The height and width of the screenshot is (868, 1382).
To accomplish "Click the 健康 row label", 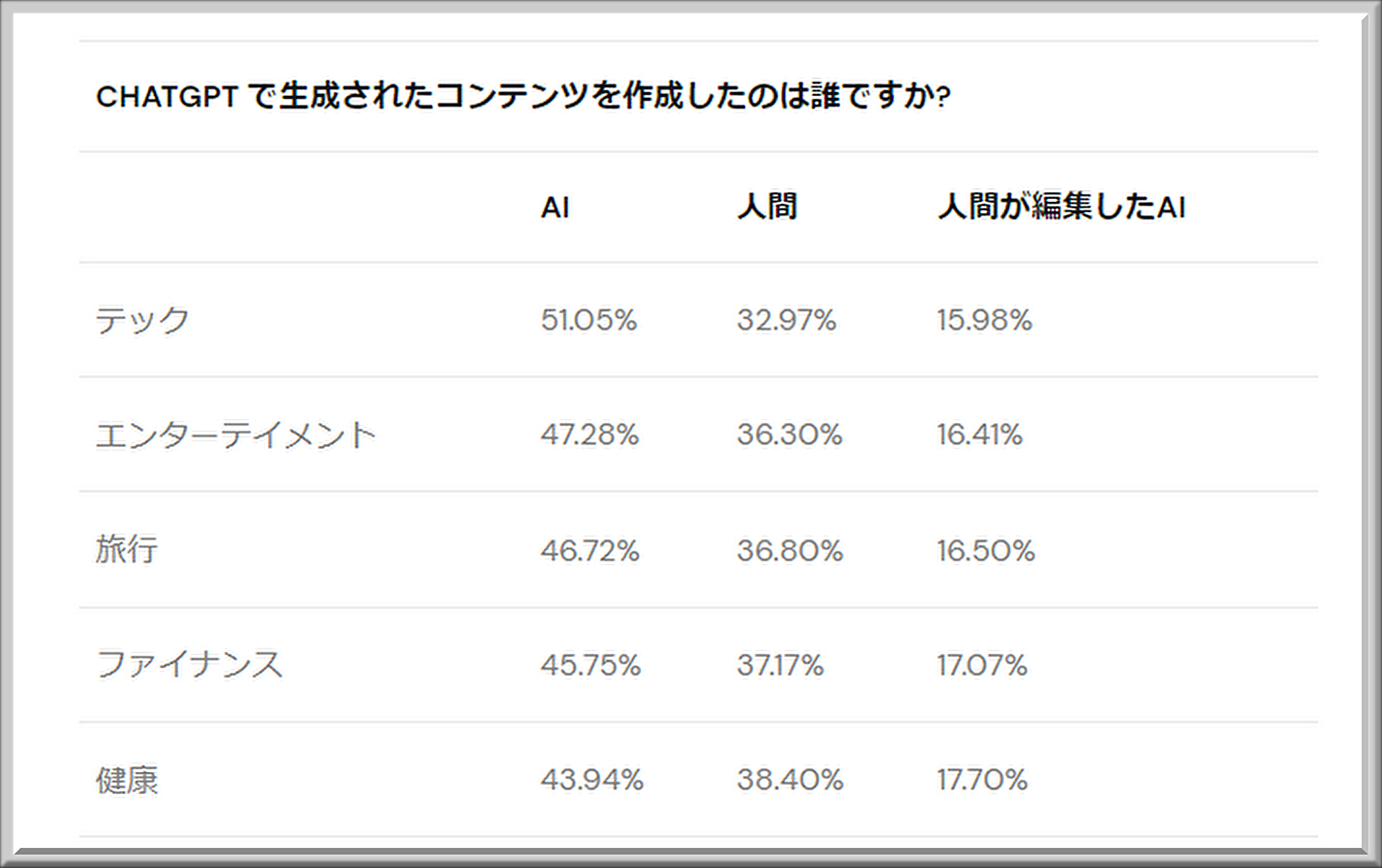I will click(x=127, y=780).
